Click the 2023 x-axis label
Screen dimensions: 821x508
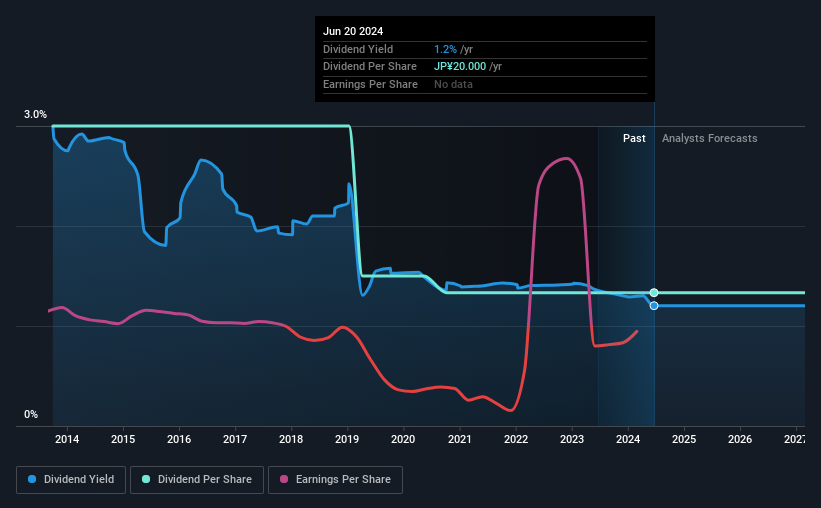pos(572,439)
